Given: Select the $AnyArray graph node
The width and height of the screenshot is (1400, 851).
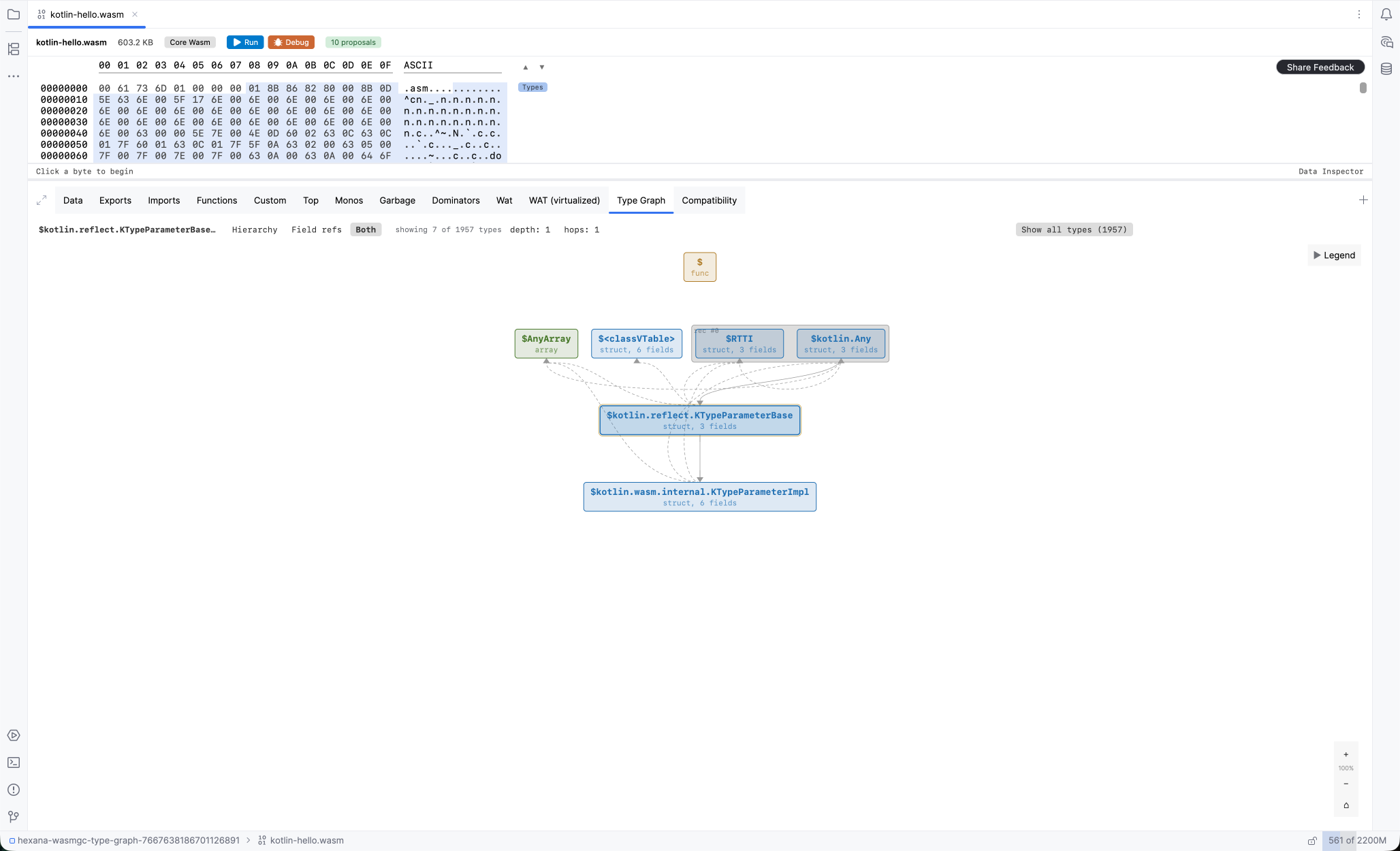Looking at the screenshot, I should pos(546,344).
